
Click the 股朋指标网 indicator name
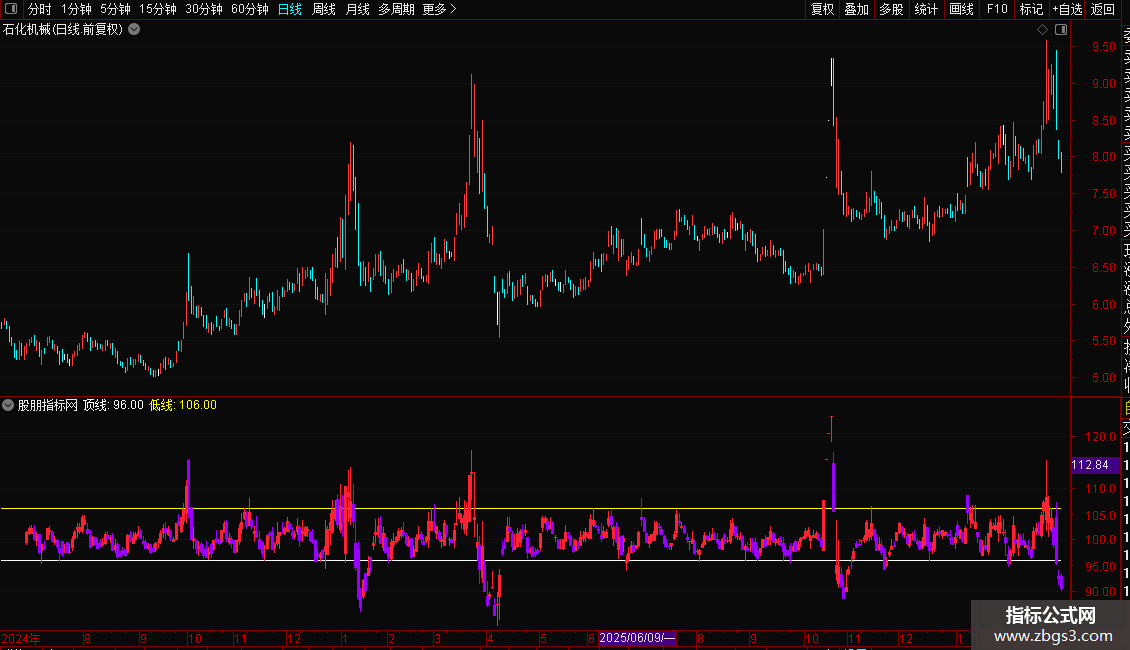click(48, 405)
